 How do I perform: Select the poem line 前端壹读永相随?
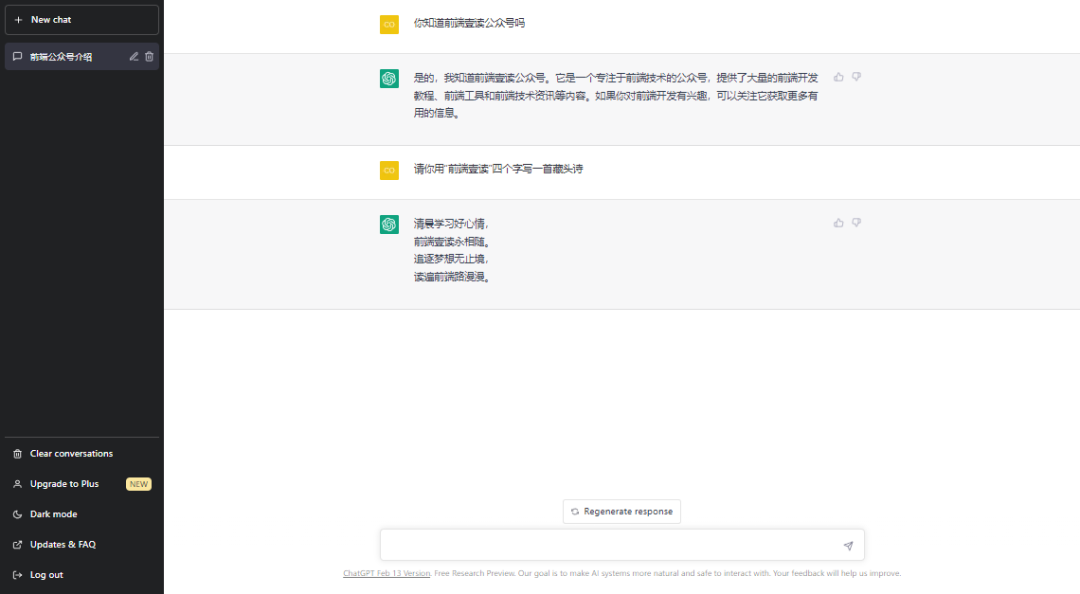click(x=451, y=242)
